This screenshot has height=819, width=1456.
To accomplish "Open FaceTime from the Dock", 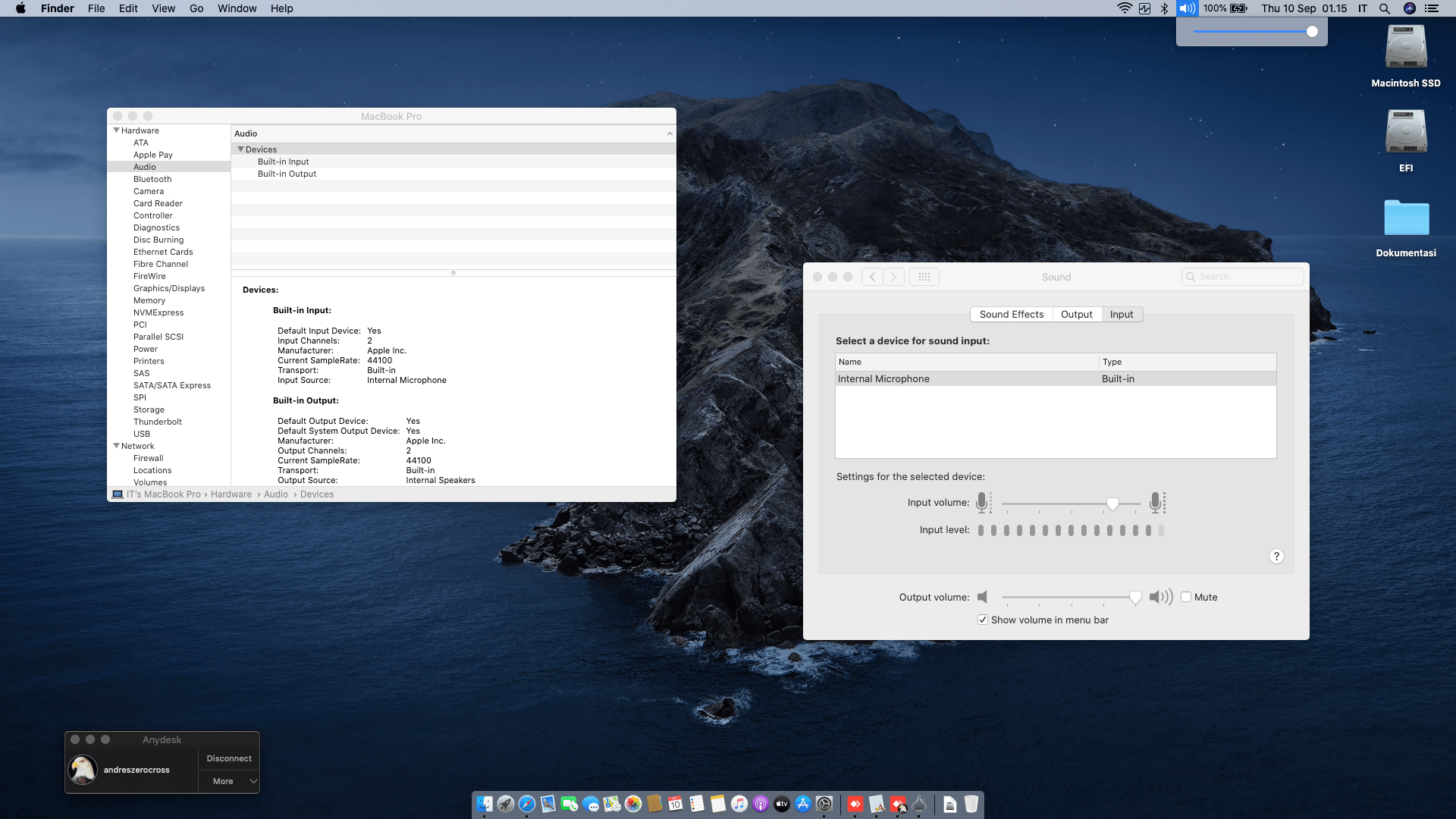I will pyautogui.click(x=570, y=804).
